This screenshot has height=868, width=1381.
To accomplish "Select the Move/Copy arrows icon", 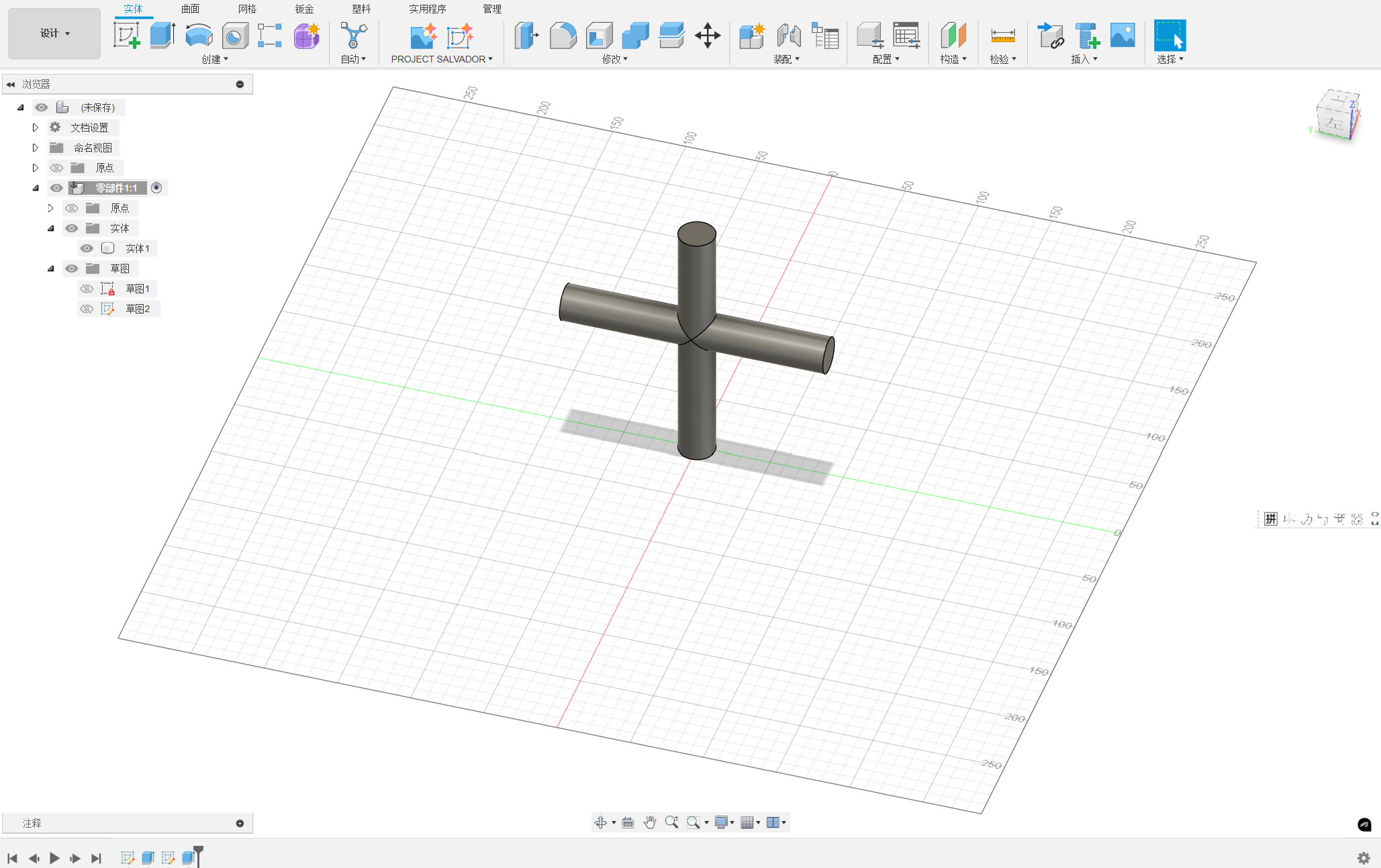I will 708,35.
